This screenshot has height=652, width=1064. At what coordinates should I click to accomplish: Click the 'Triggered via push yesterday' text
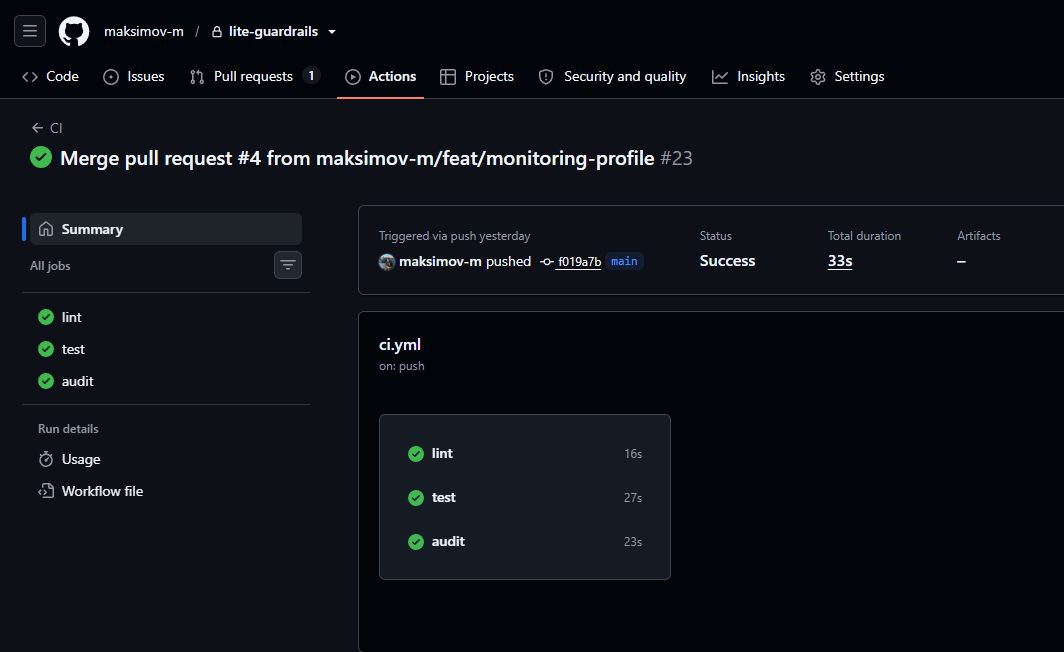click(455, 236)
